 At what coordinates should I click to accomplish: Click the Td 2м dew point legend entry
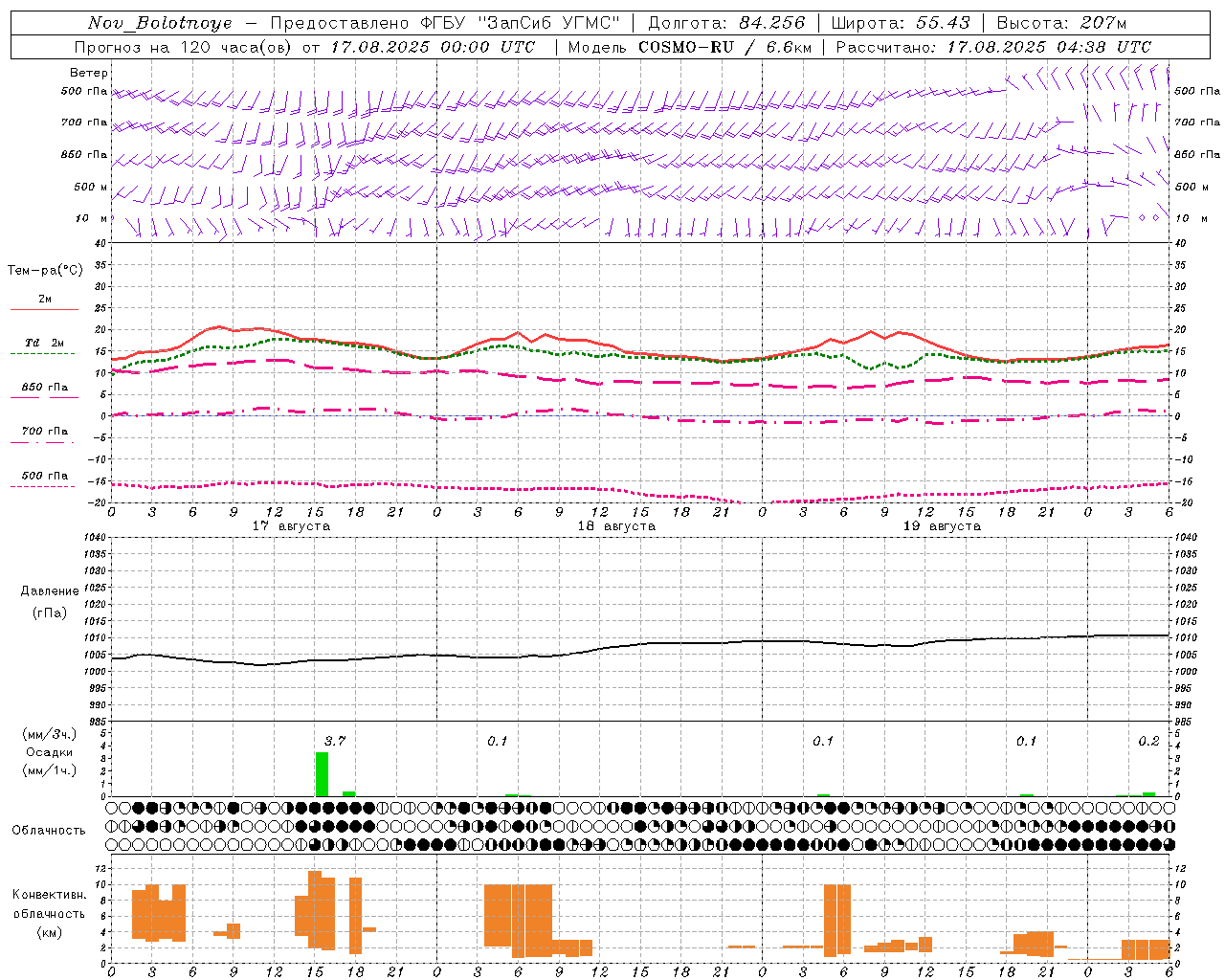tap(44, 343)
